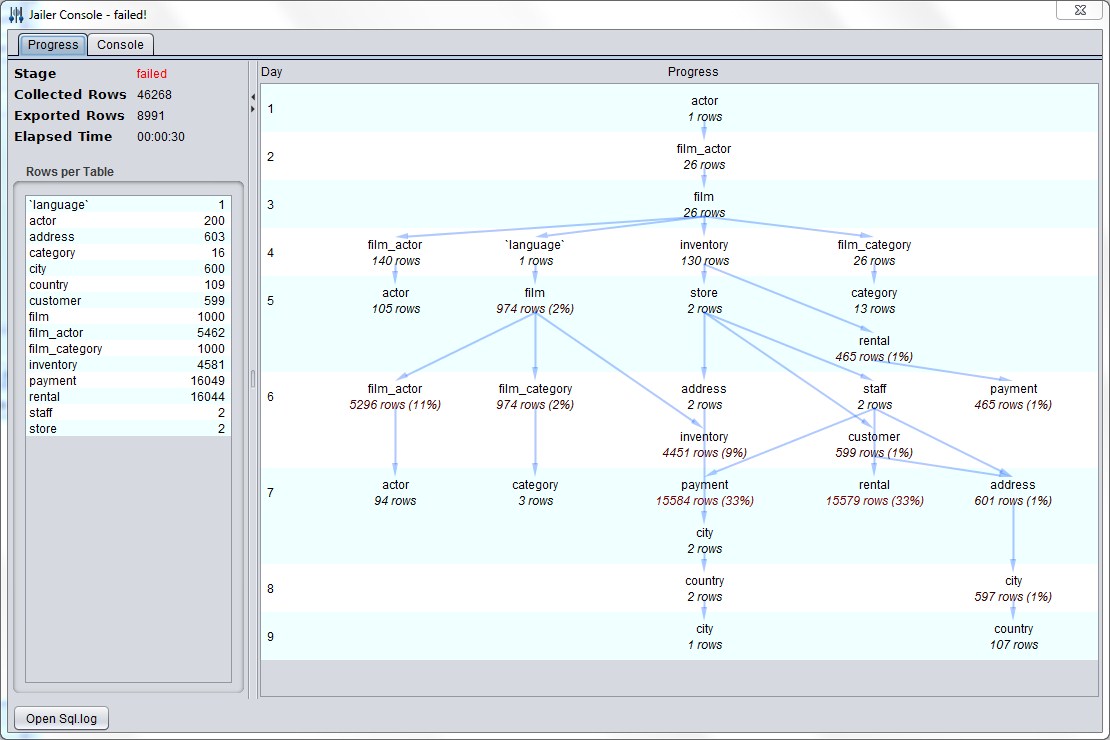The width and height of the screenshot is (1110, 740).
Task: Click the `language` node in progress graph
Action: click(535, 253)
